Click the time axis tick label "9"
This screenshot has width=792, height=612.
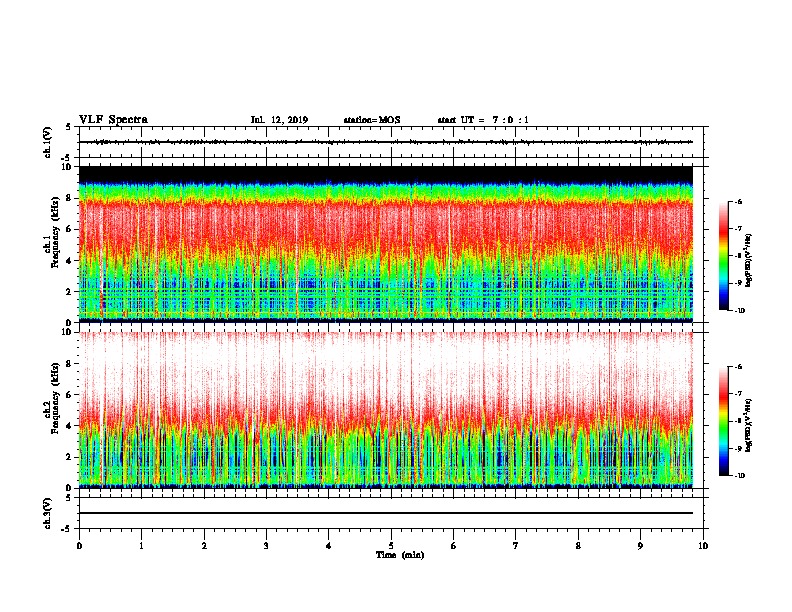(640, 546)
